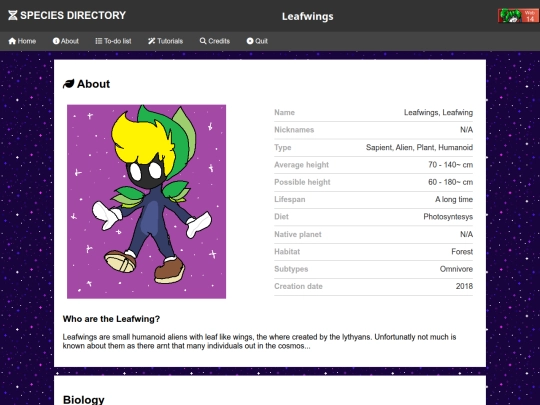Open the Tutorials menu item
540x405 pixels.
tap(165, 41)
